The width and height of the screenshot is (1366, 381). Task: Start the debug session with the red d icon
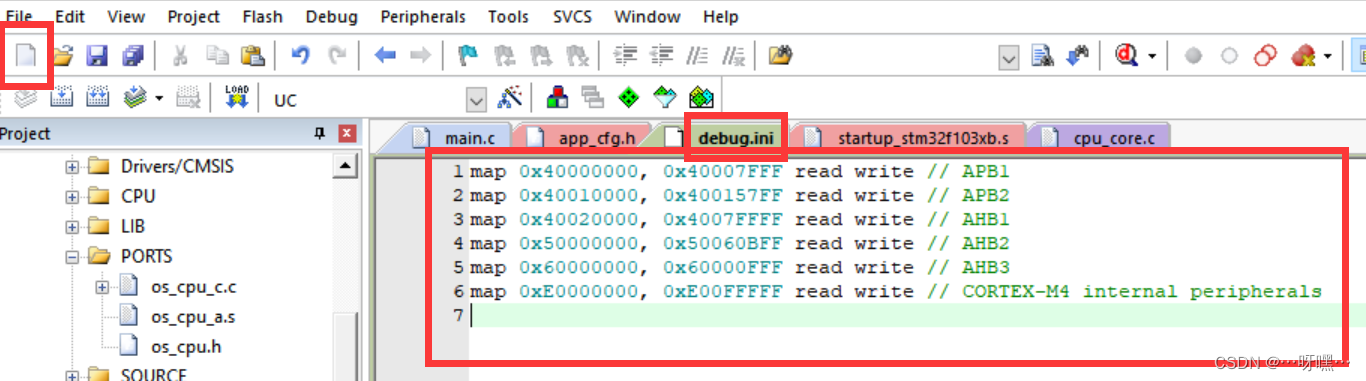[x=1127, y=56]
